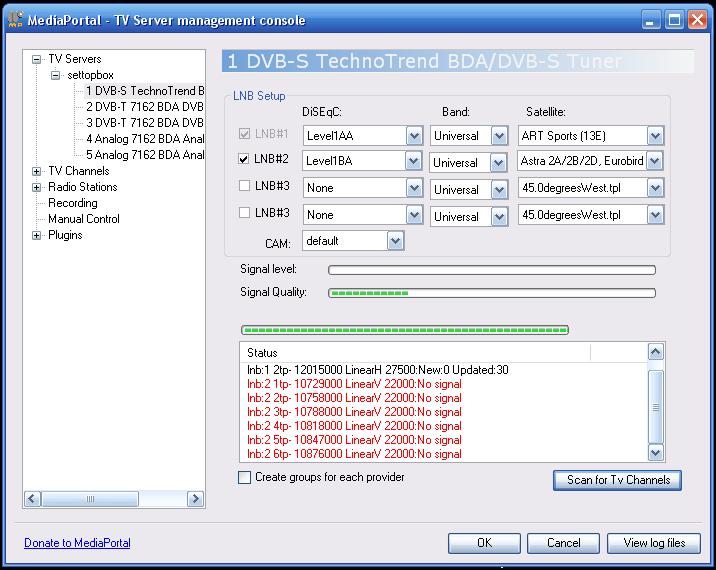
Task: Click tree panel scroll right arrow
Action: pyautogui.click(x=195, y=499)
